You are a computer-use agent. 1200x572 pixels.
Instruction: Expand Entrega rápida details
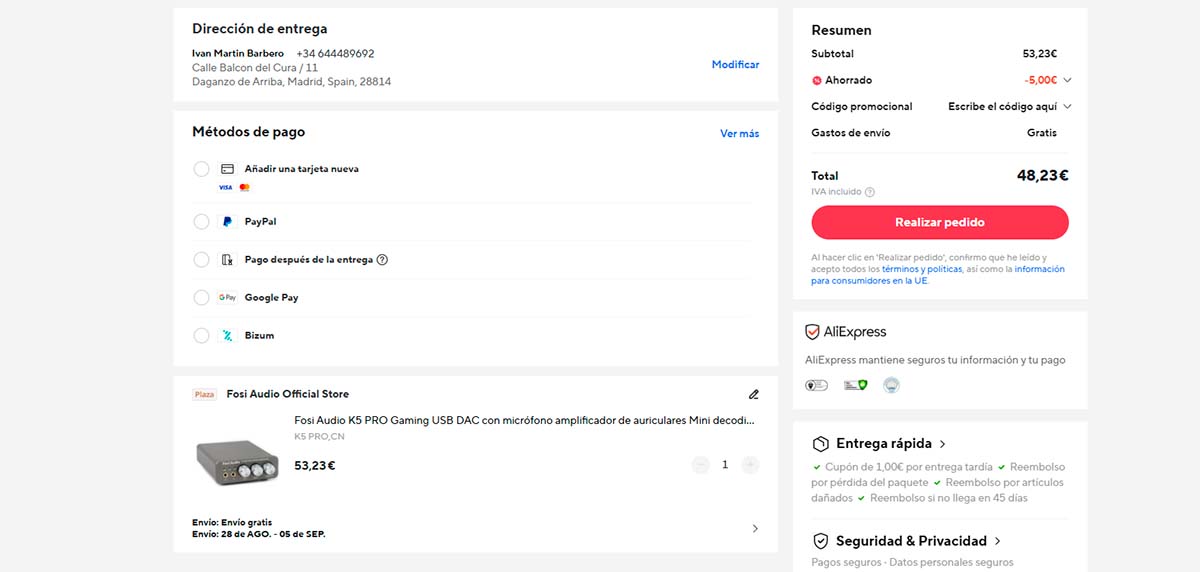pos(943,444)
